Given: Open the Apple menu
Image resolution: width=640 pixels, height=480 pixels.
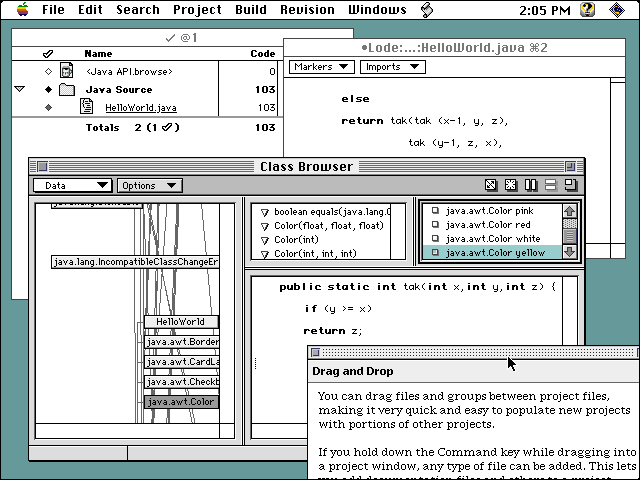Looking at the screenshot, I should tap(22, 9).
